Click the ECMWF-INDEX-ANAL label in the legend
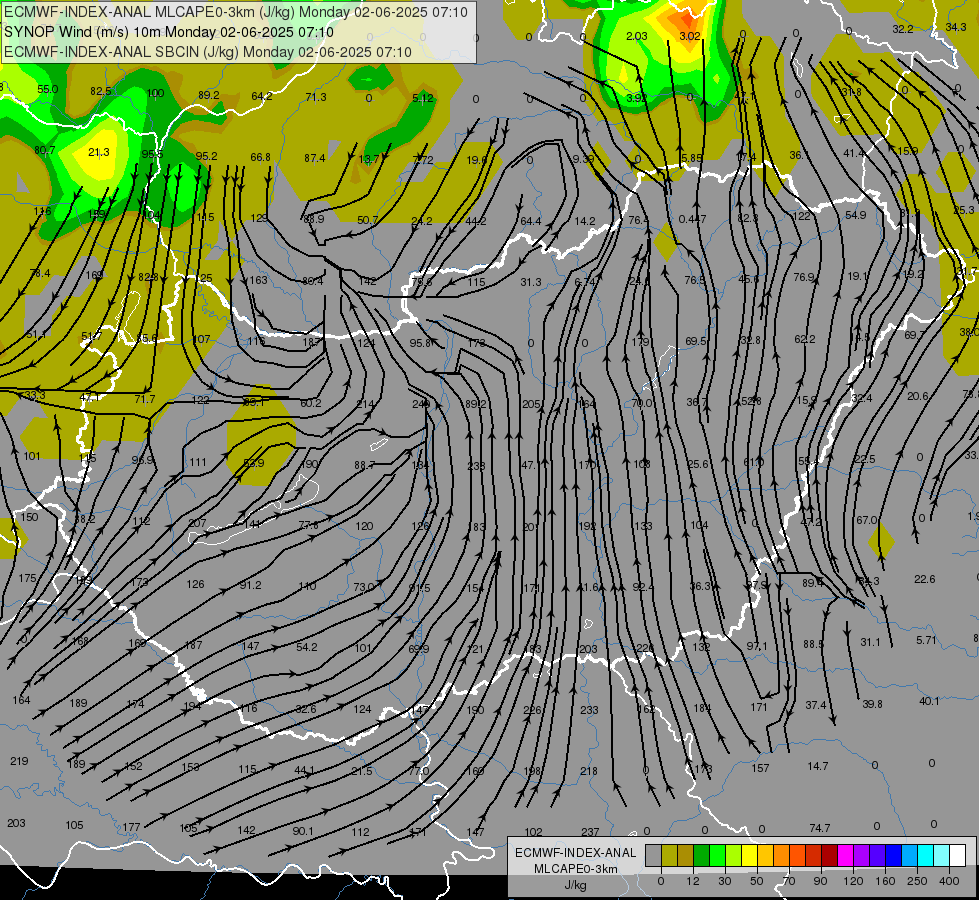The width and height of the screenshot is (979, 900). 576,853
